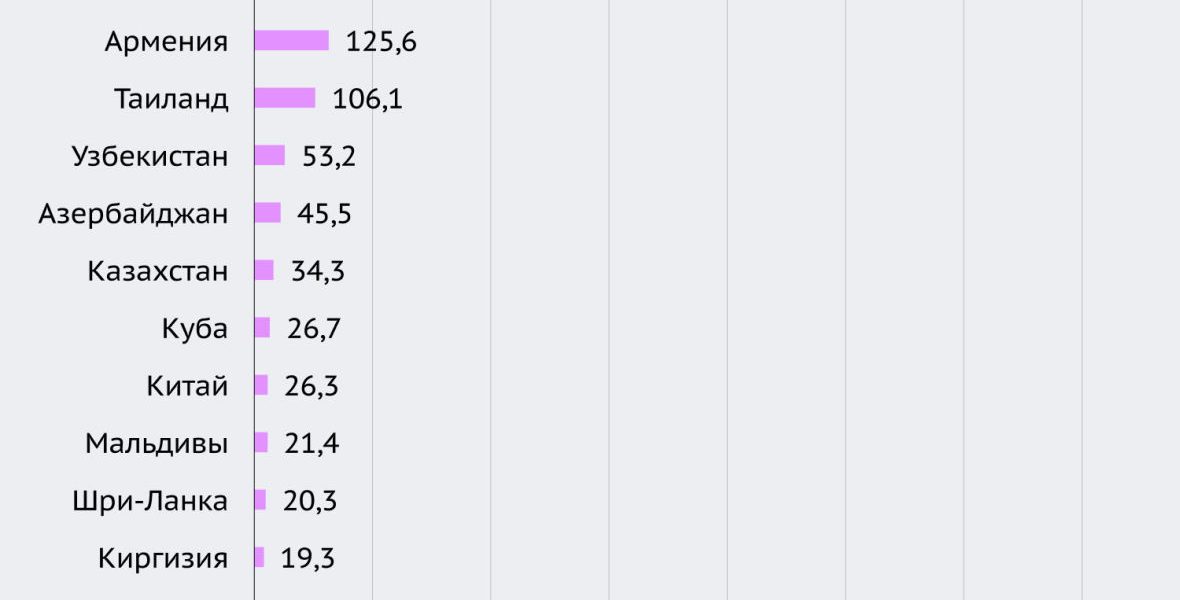Click the Узбекистан country label
The height and width of the screenshot is (600, 1180).
(x=150, y=157)
